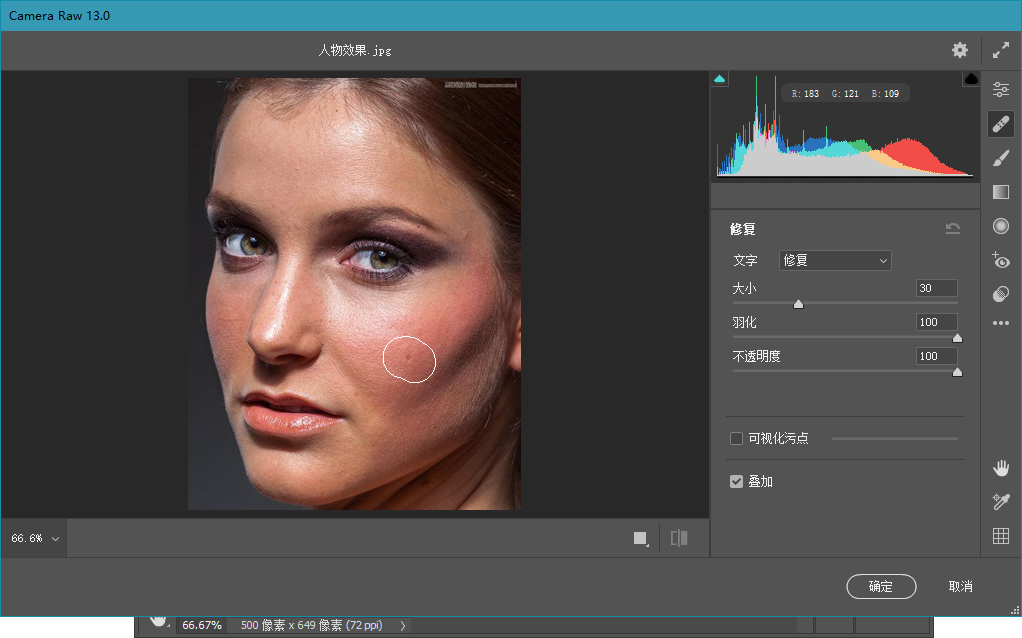Click the B: 109 readout

point(885,94)
